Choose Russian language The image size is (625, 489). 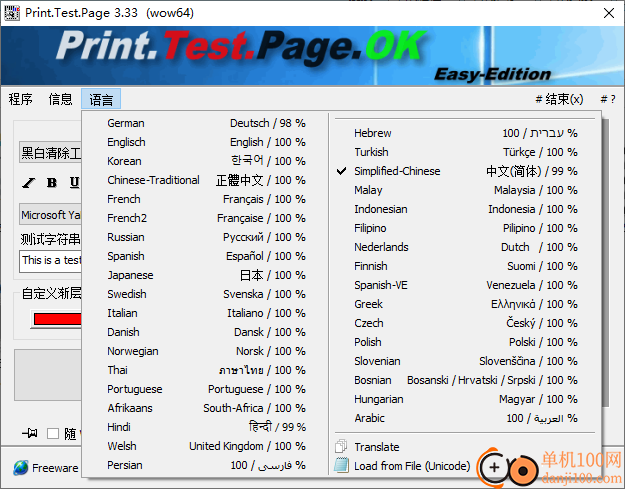click(x=206, y=237)
